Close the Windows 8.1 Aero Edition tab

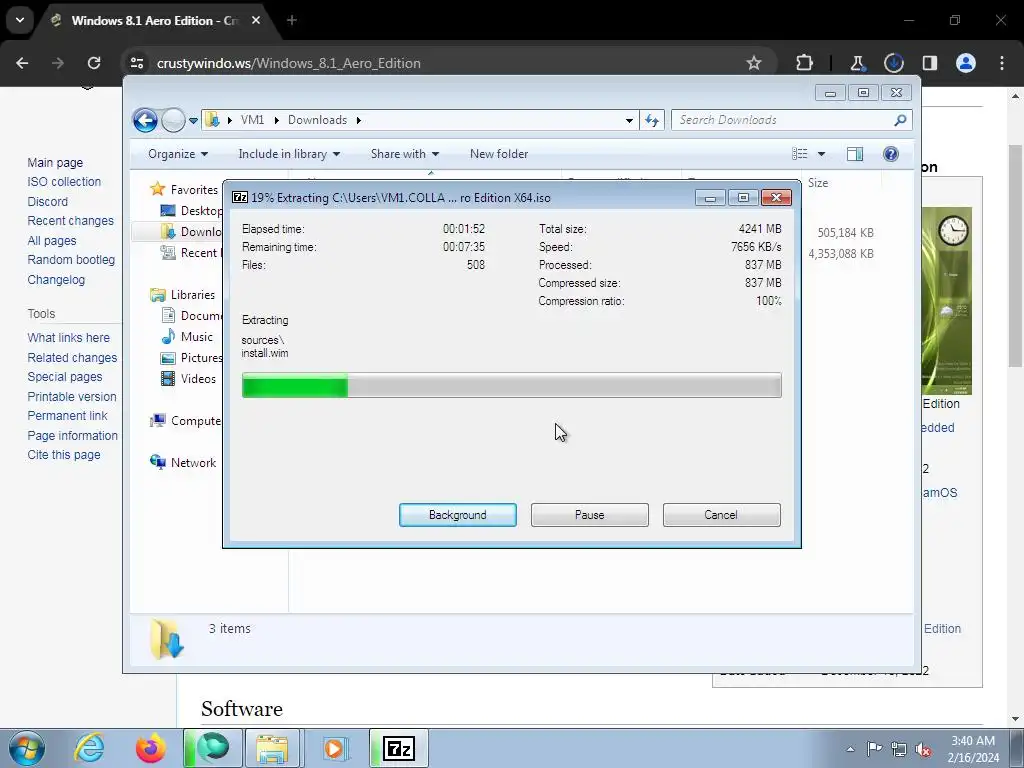(x=256, y=20)
